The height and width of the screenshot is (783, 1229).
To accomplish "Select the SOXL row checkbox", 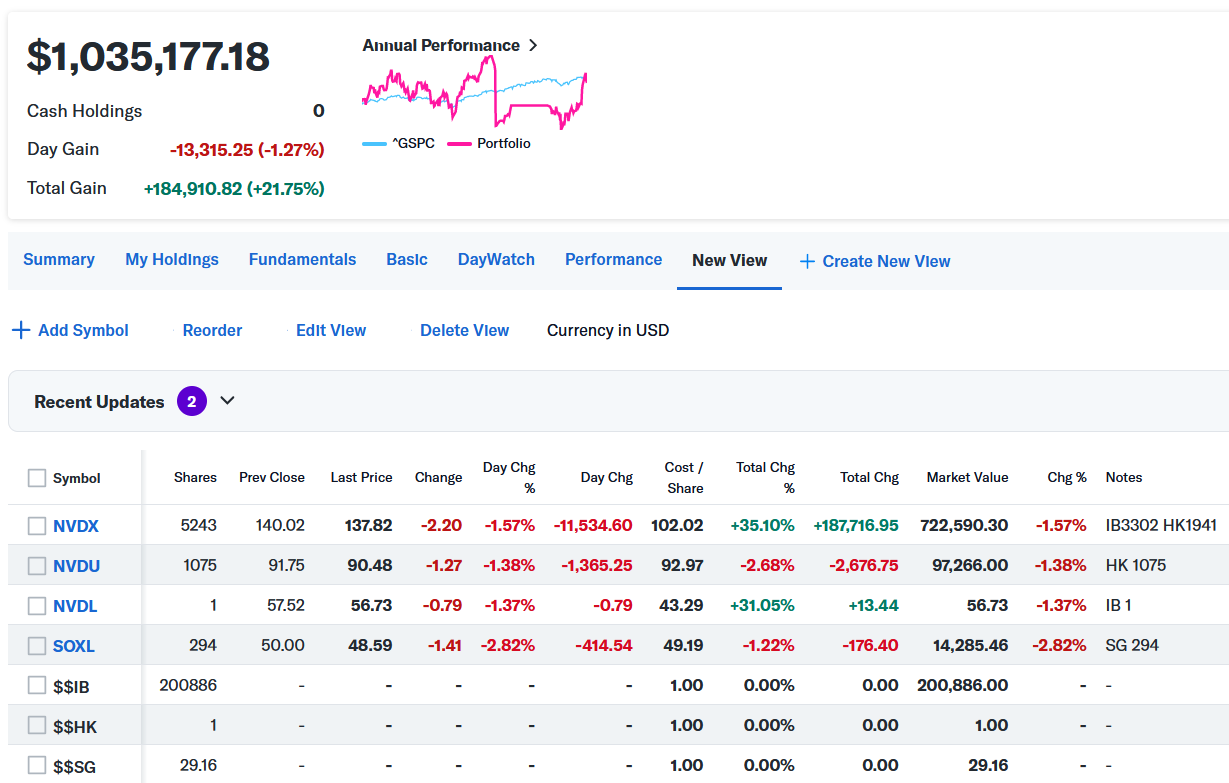I will point(37,645).
